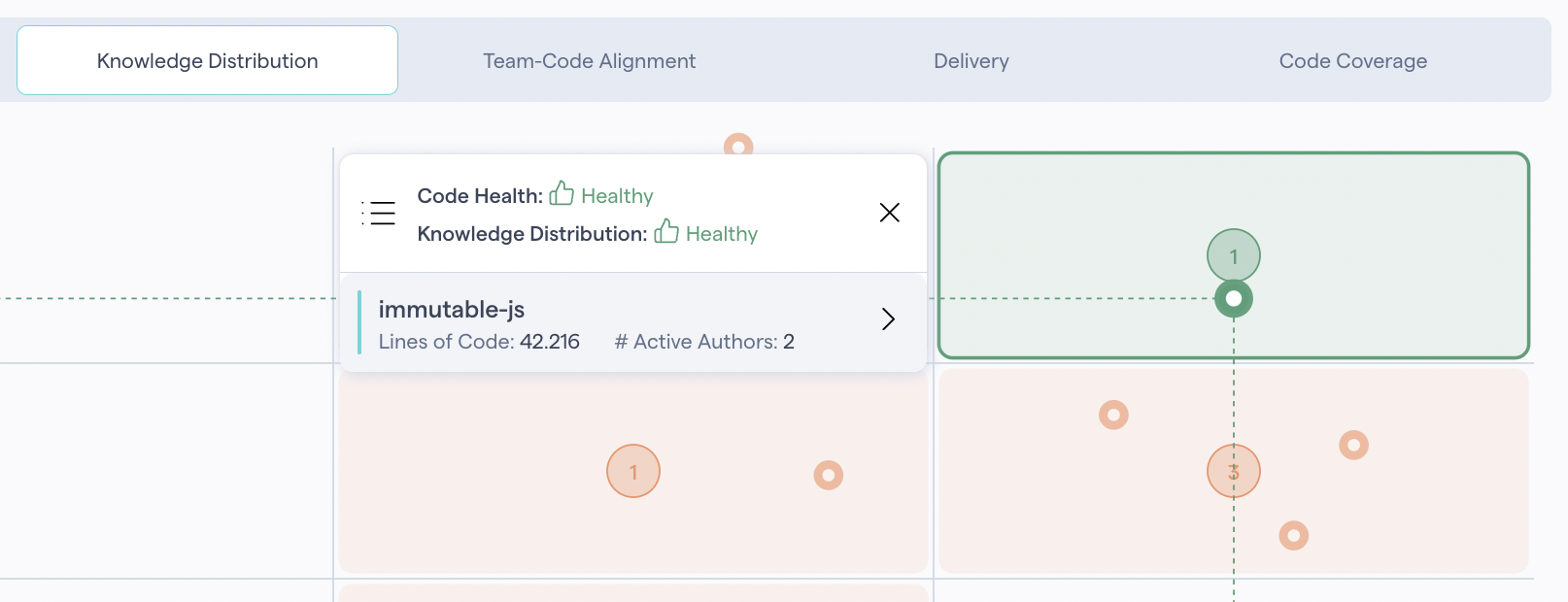
Task: Expand immutable-js details with the chevron arrow
Action: [x=887, y=319]
